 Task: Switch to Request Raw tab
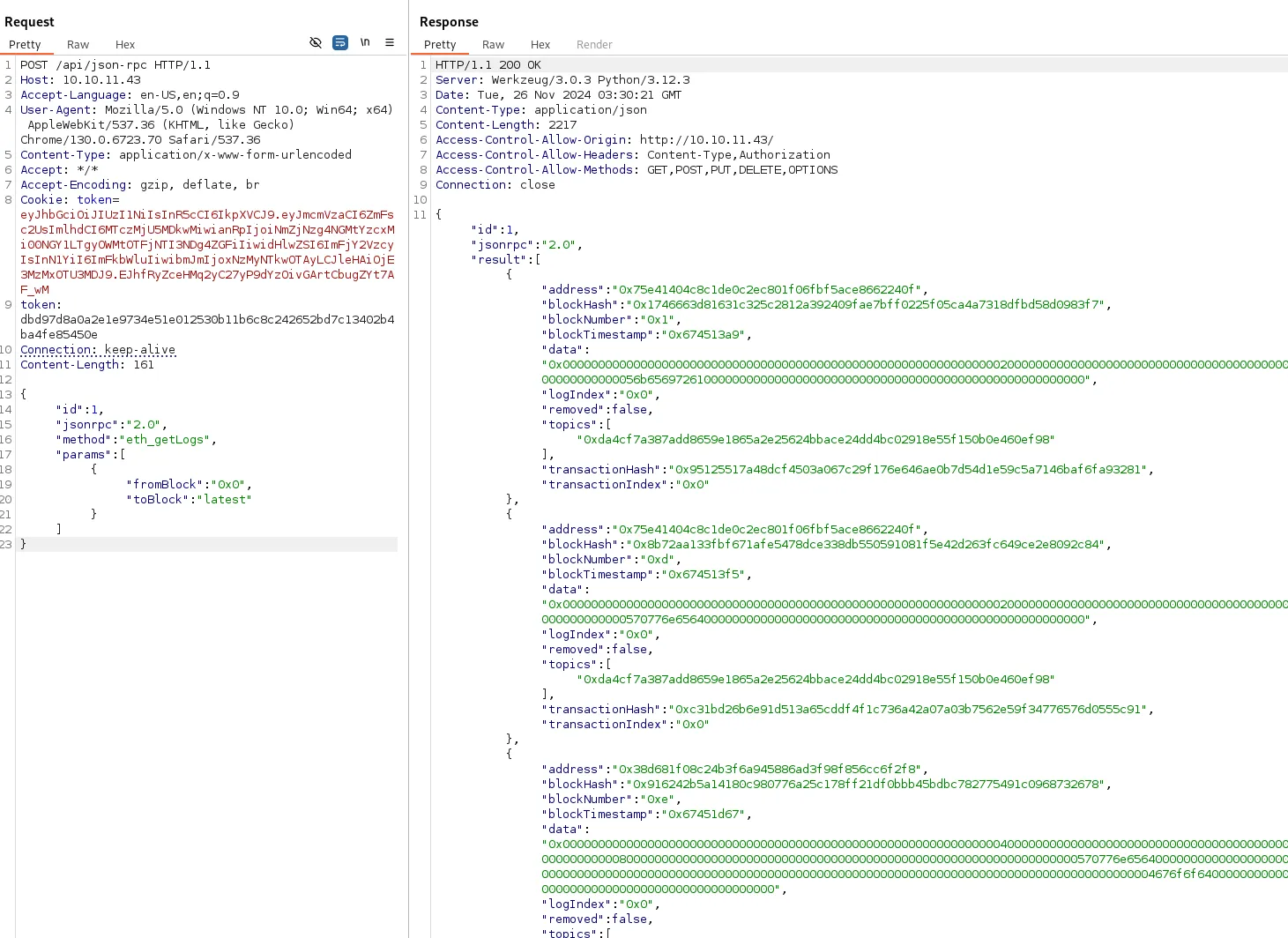click(78, 44)
